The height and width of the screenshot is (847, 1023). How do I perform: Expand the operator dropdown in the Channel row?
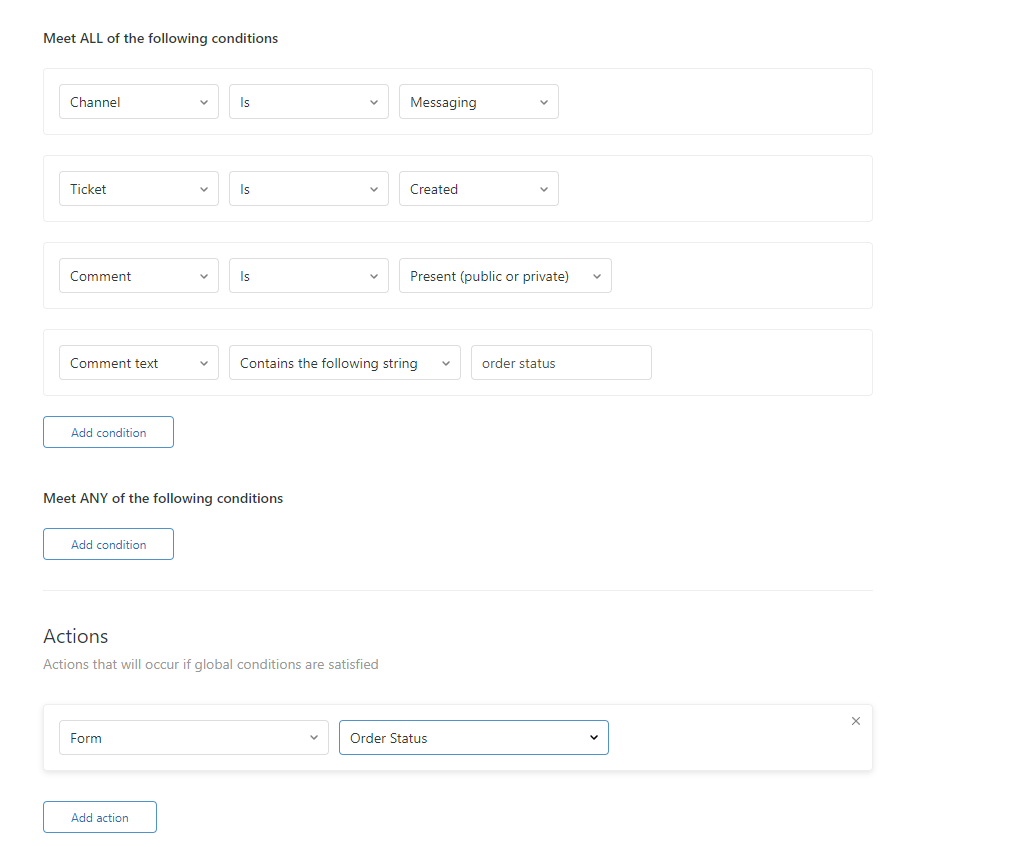[308, 102]
